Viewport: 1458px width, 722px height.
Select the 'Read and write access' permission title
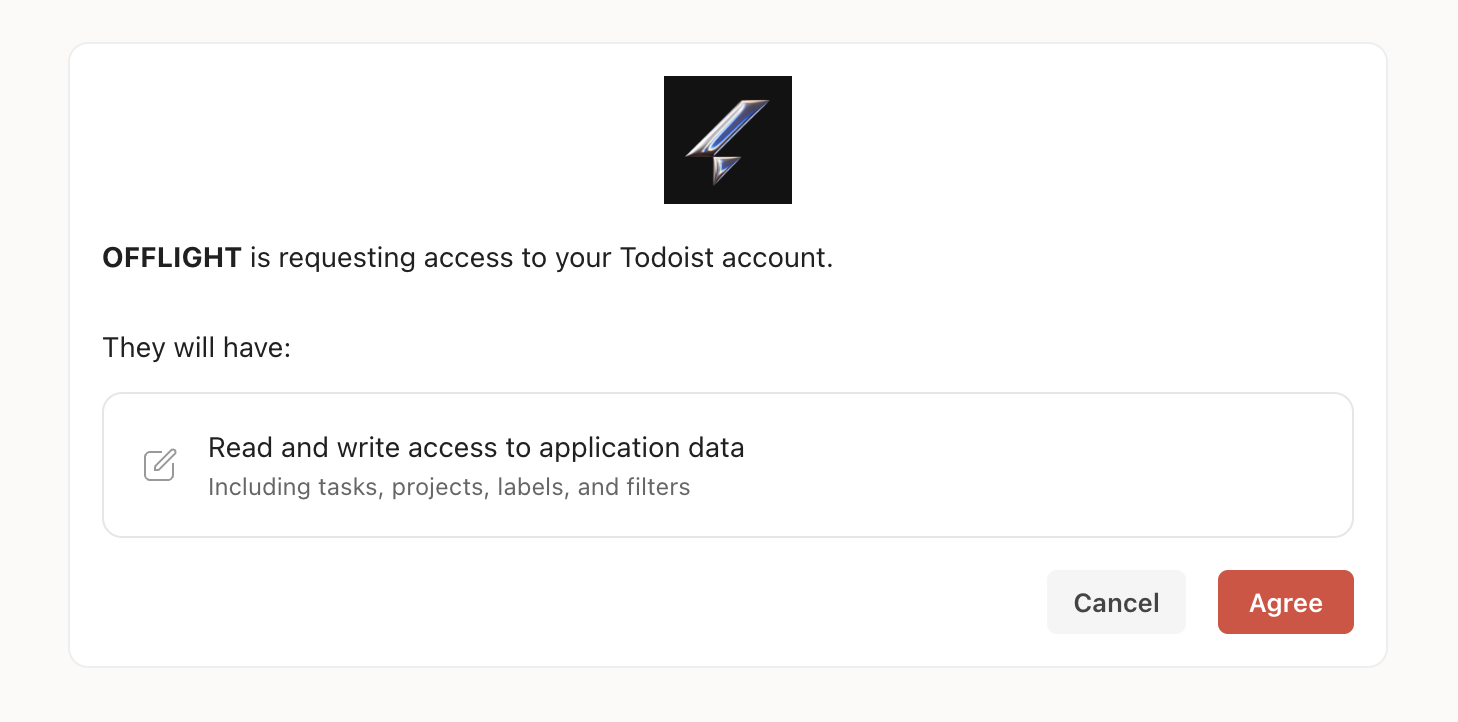(476, 447)
